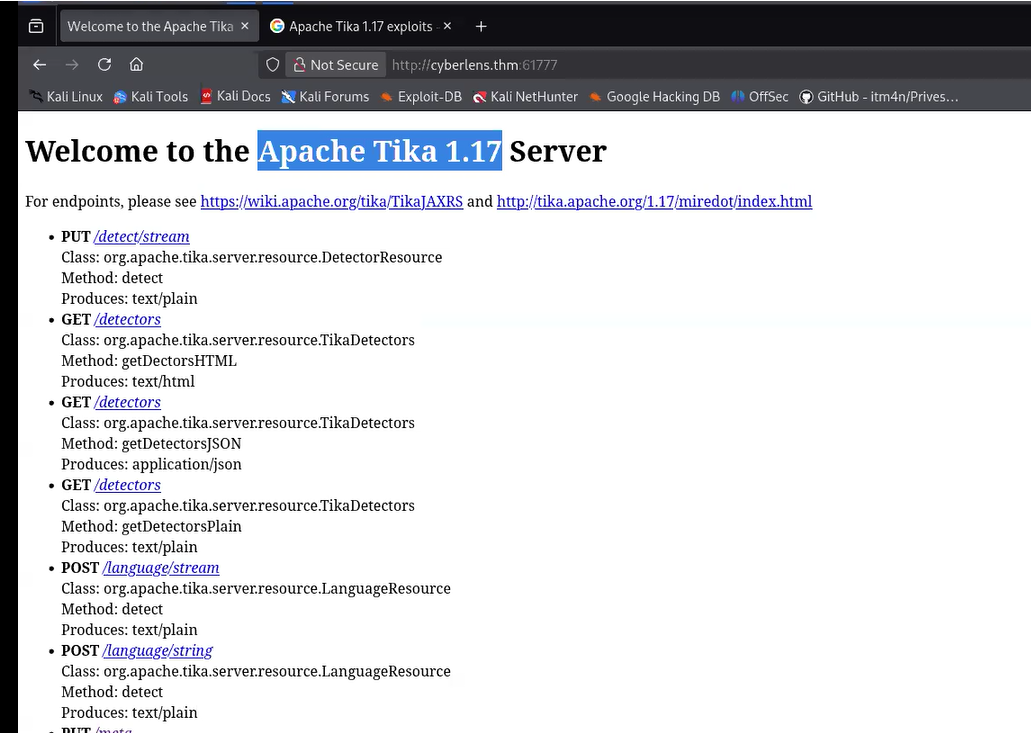This screenshot has height=733, width=1031.
Task: Open /detectors link for getDetectorsJSON
Action: pos(128,402)
